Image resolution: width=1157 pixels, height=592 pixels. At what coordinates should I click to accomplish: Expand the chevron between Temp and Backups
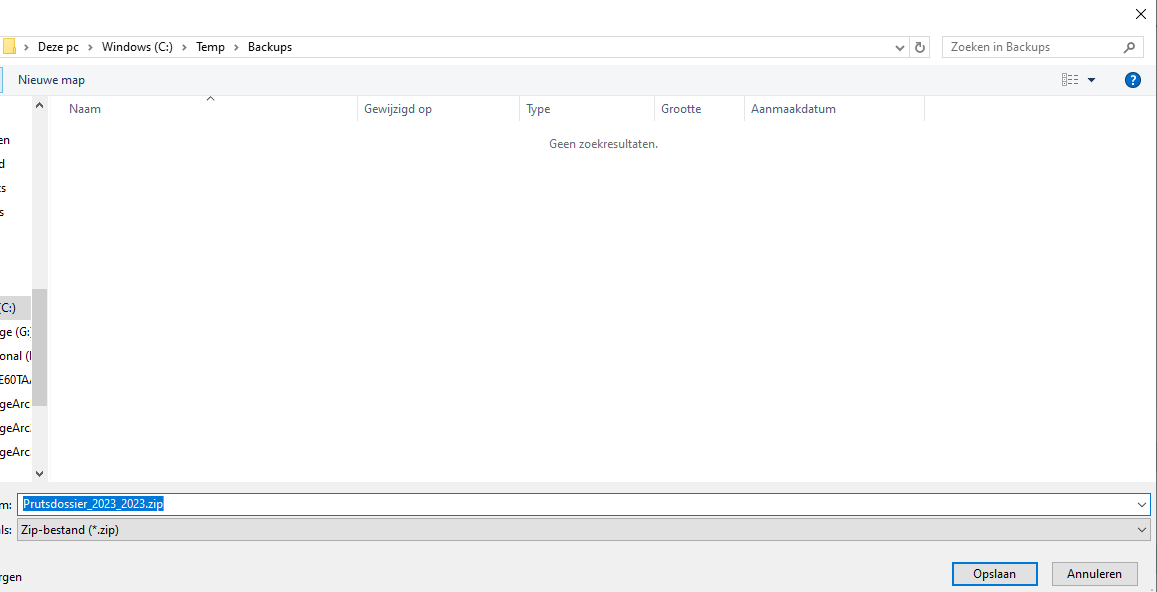tap(237, 47)
